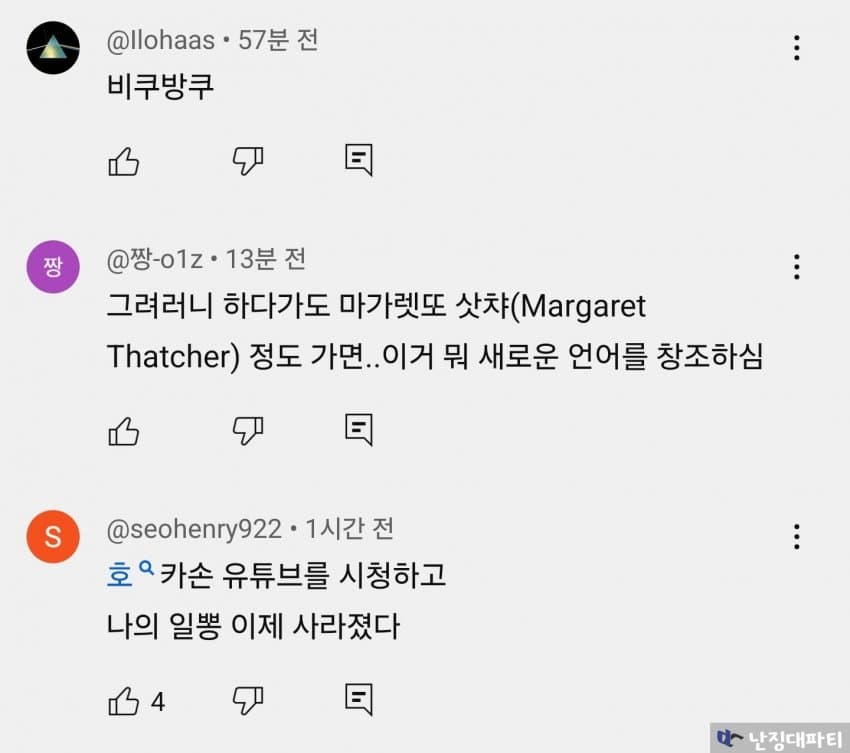The height and width of the screenshot is (753, 850).
Task: Reply to the @llohaas comment
Action: (x=359, y=160)
